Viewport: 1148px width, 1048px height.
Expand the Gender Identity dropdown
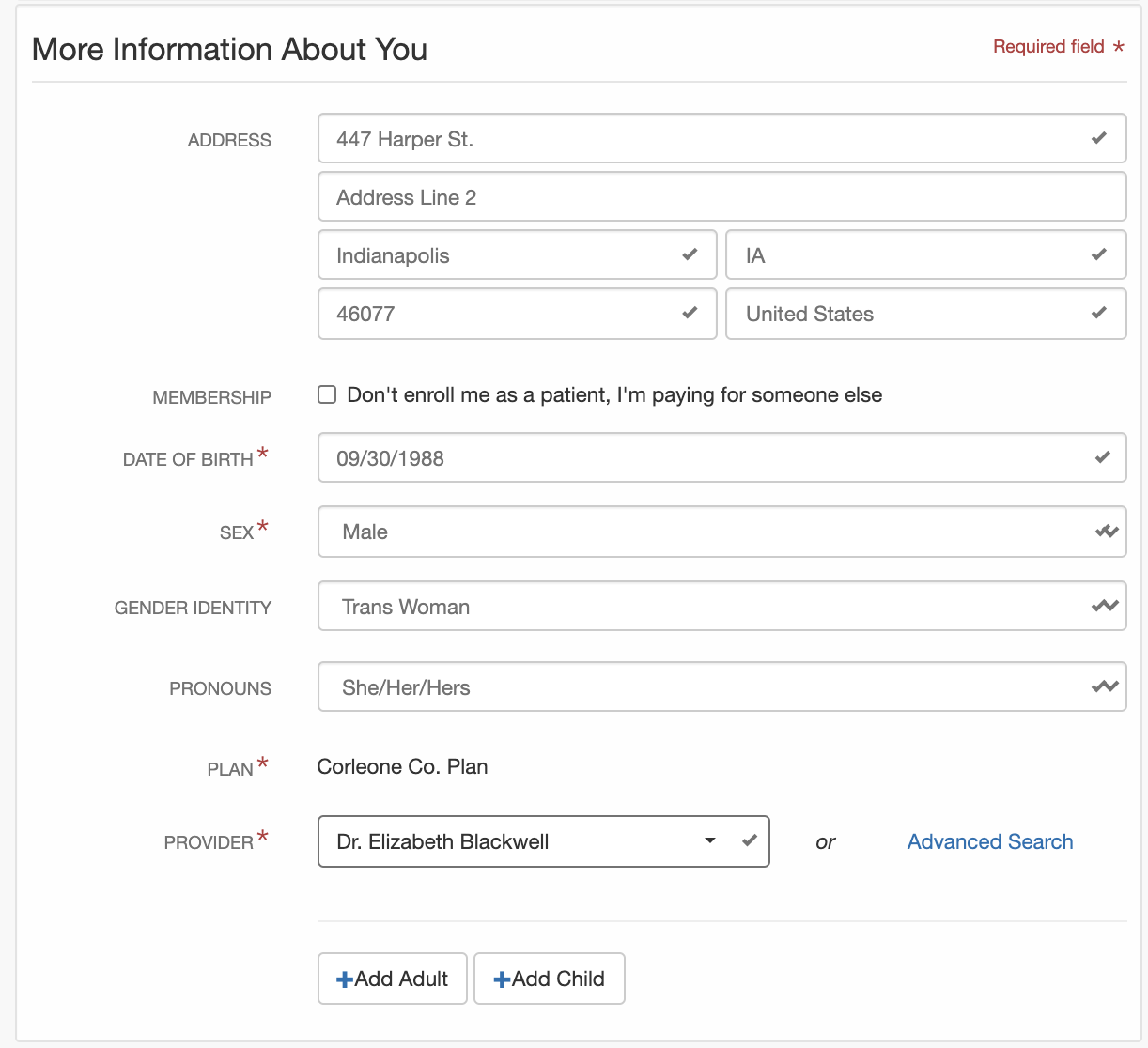pos(721,607)
